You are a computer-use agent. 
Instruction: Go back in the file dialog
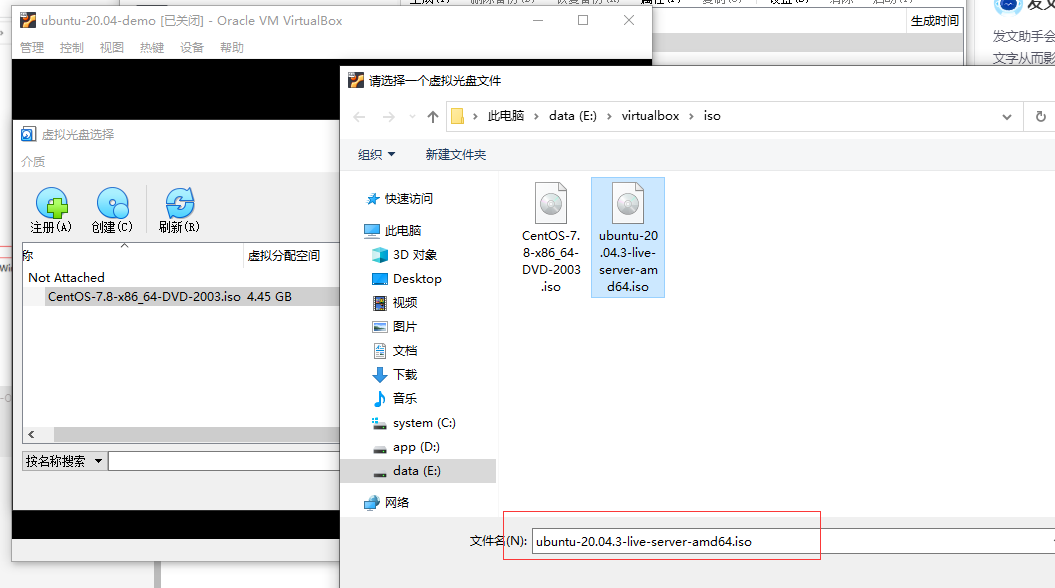359,117
